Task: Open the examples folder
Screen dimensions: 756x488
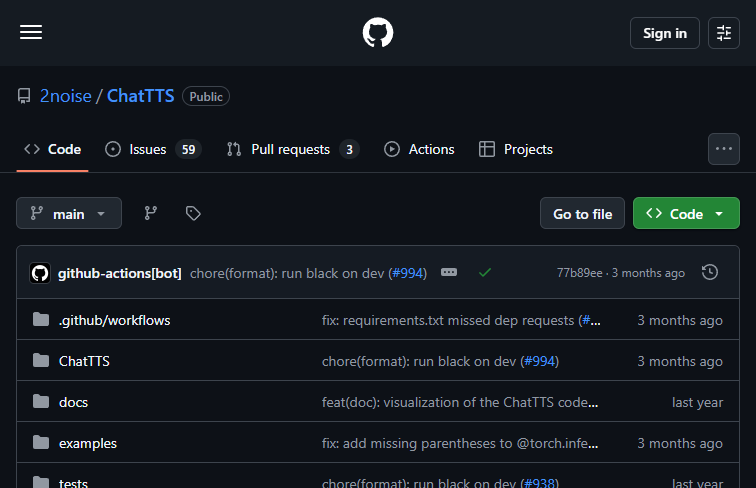Action: pos(88,443)
